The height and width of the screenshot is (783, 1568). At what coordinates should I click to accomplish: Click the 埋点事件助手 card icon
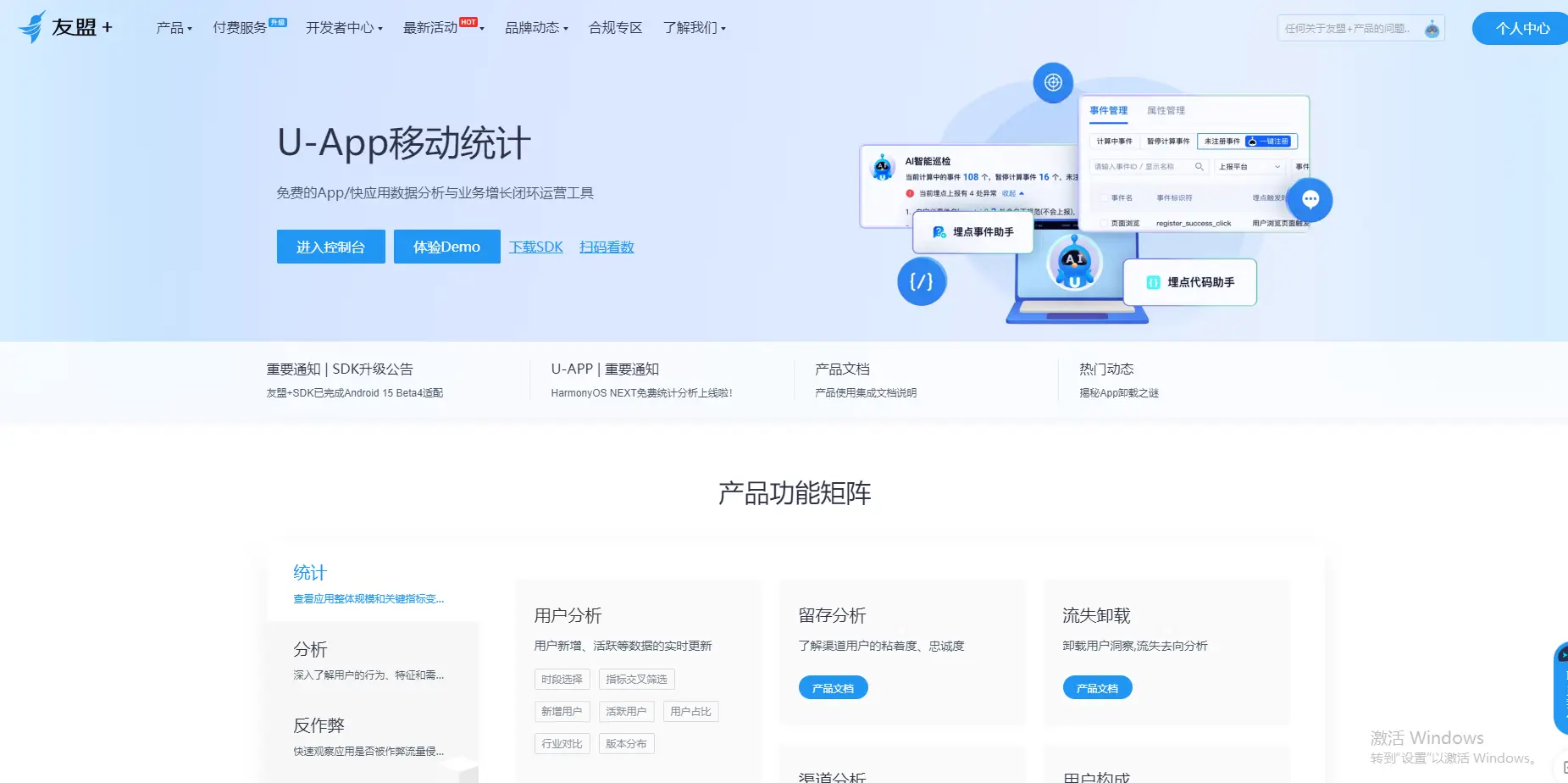coord(939,232)
